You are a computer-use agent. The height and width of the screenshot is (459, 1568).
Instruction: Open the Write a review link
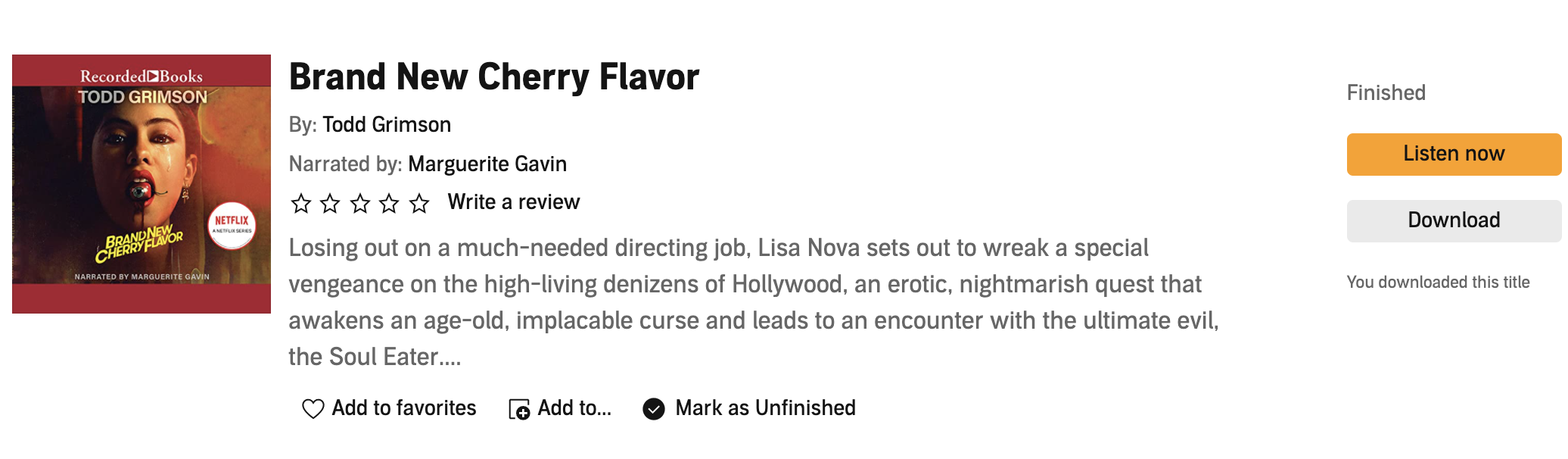pyautogui.click(x=514, y=202)
